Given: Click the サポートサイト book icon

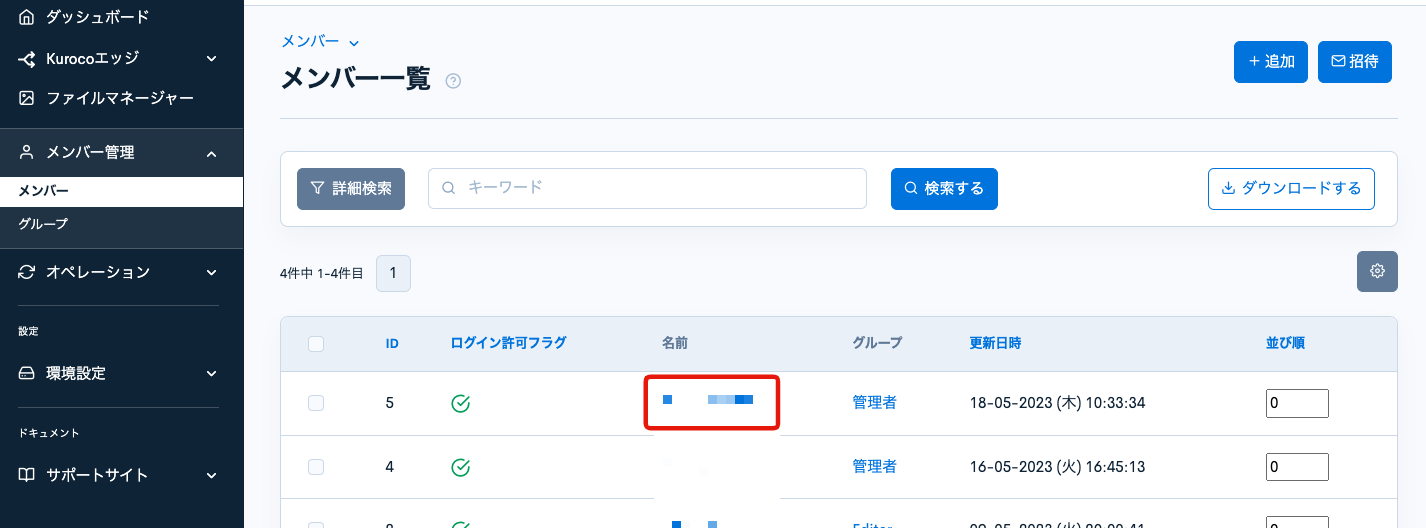Looking at the screenshot, I should [27, 475].
